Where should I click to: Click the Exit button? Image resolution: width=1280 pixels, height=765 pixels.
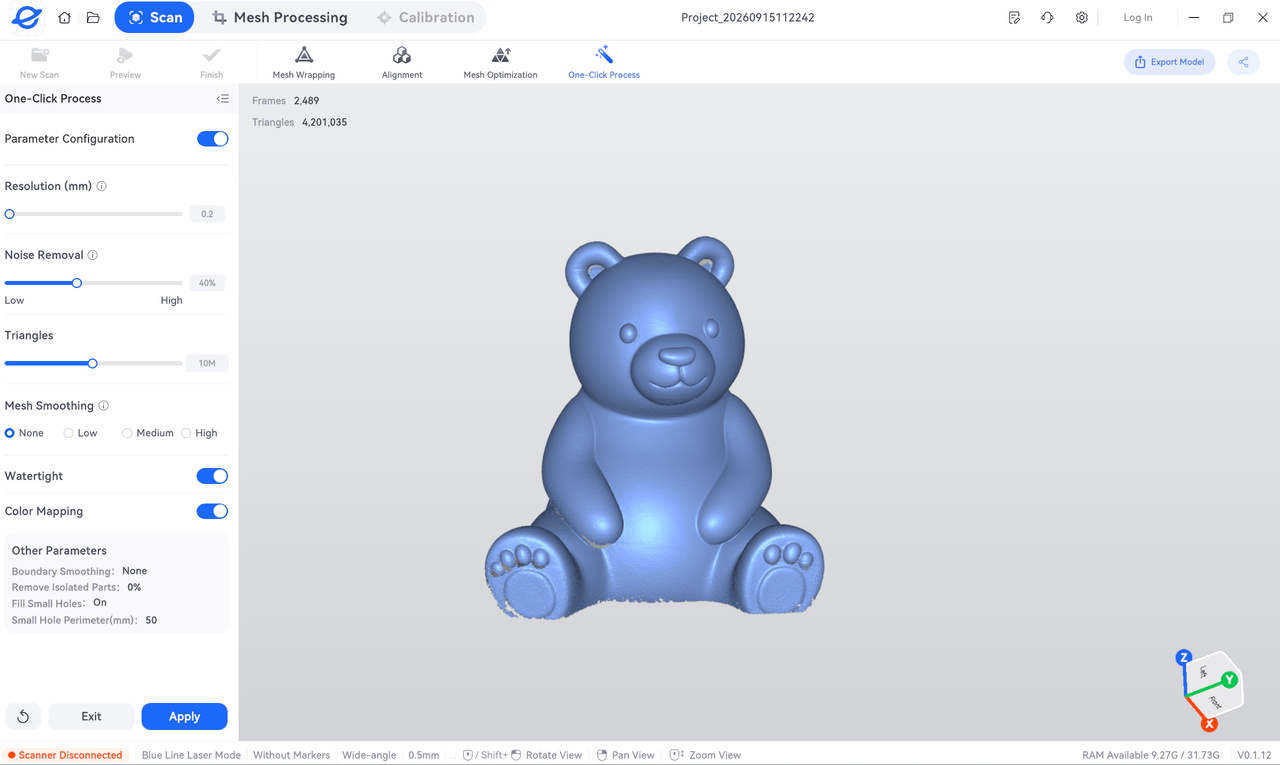tap(91, 716)
